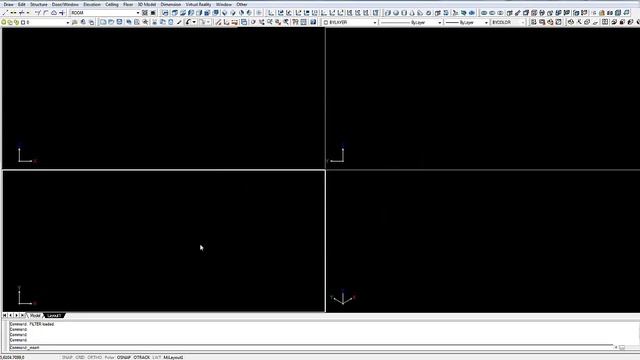
Task: Open the Elevation menu
Action: pos(92,4)
